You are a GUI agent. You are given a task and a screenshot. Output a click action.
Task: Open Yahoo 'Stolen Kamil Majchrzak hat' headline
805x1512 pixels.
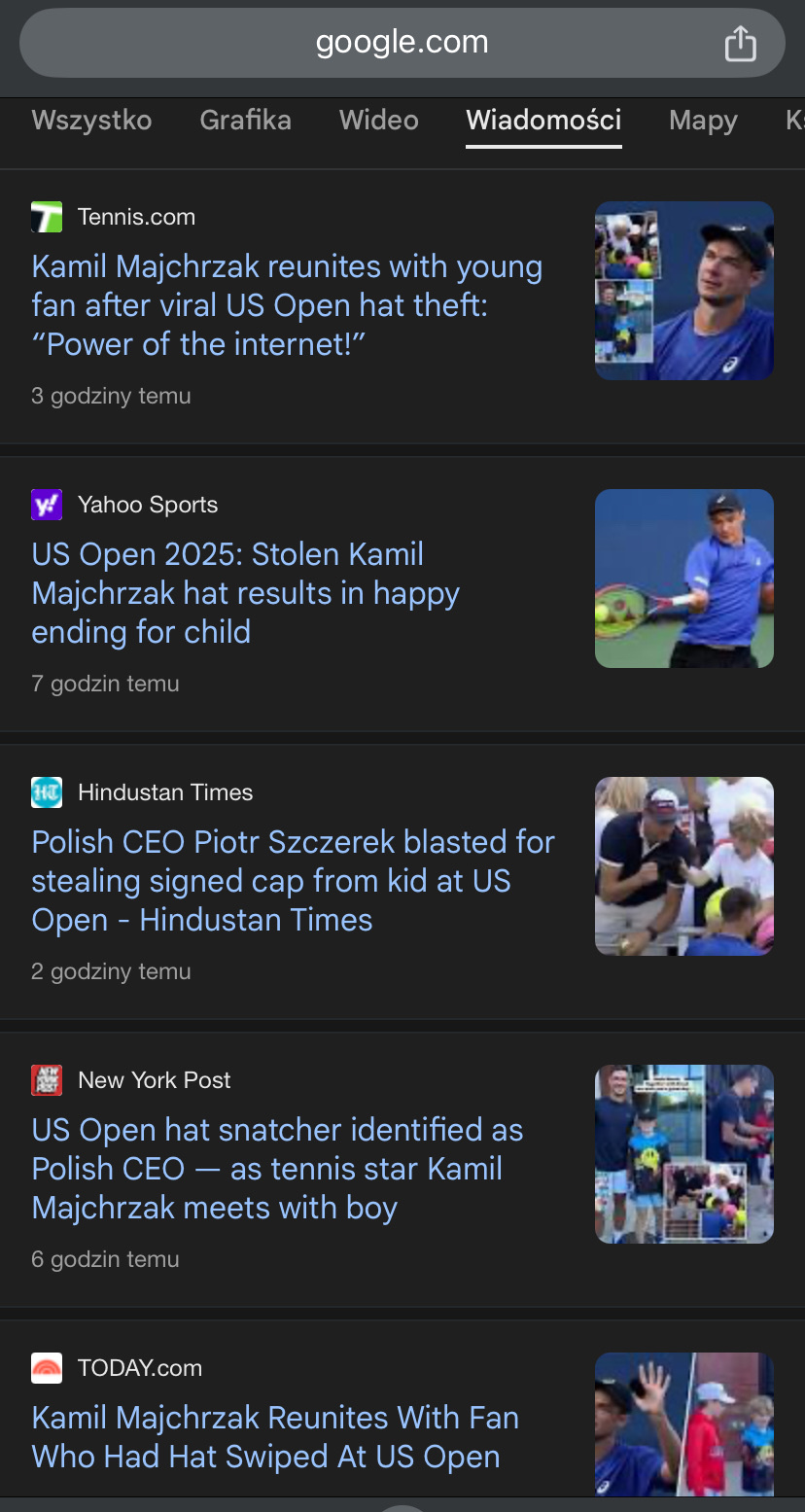tap(246, 593)
